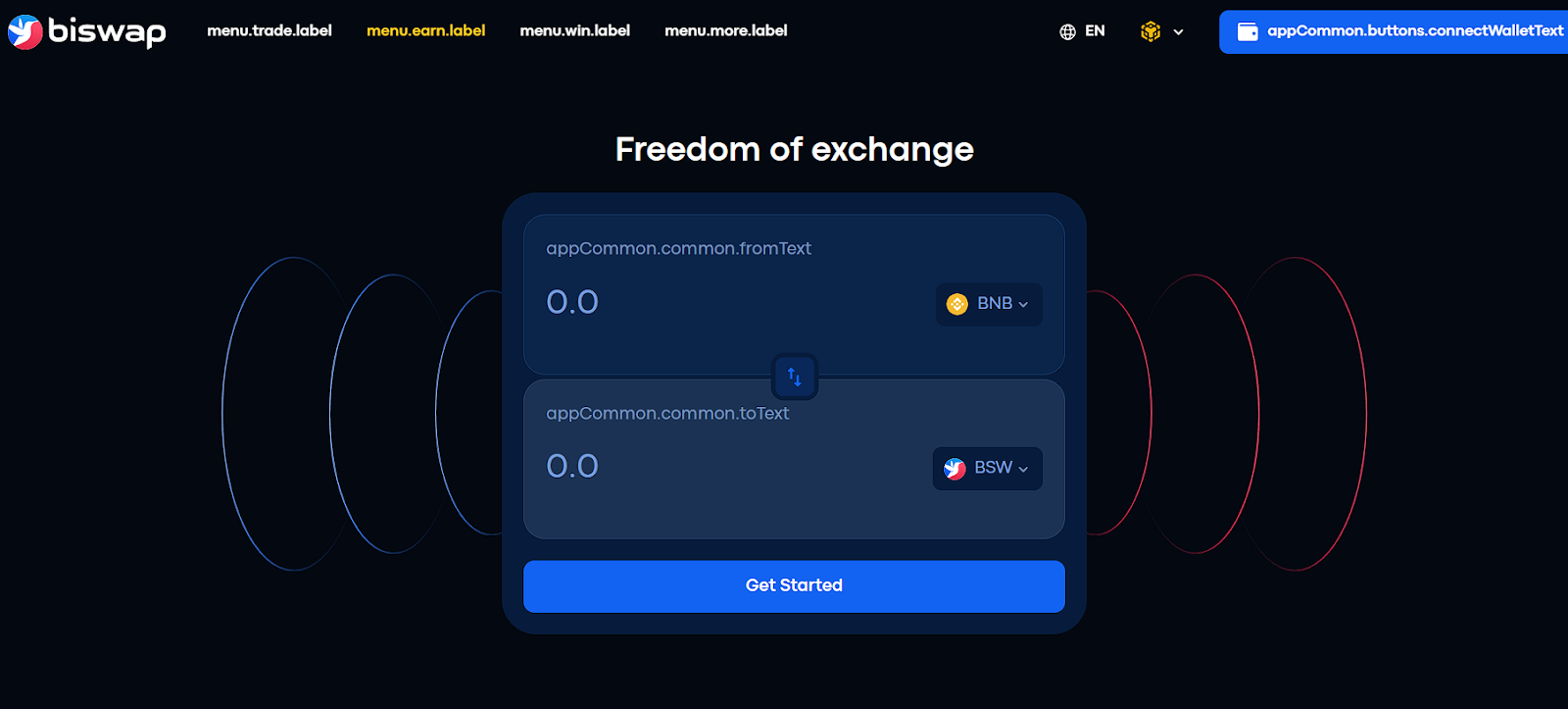
Task: Click the globe language icon
Action: click(x=1067, y=31)
